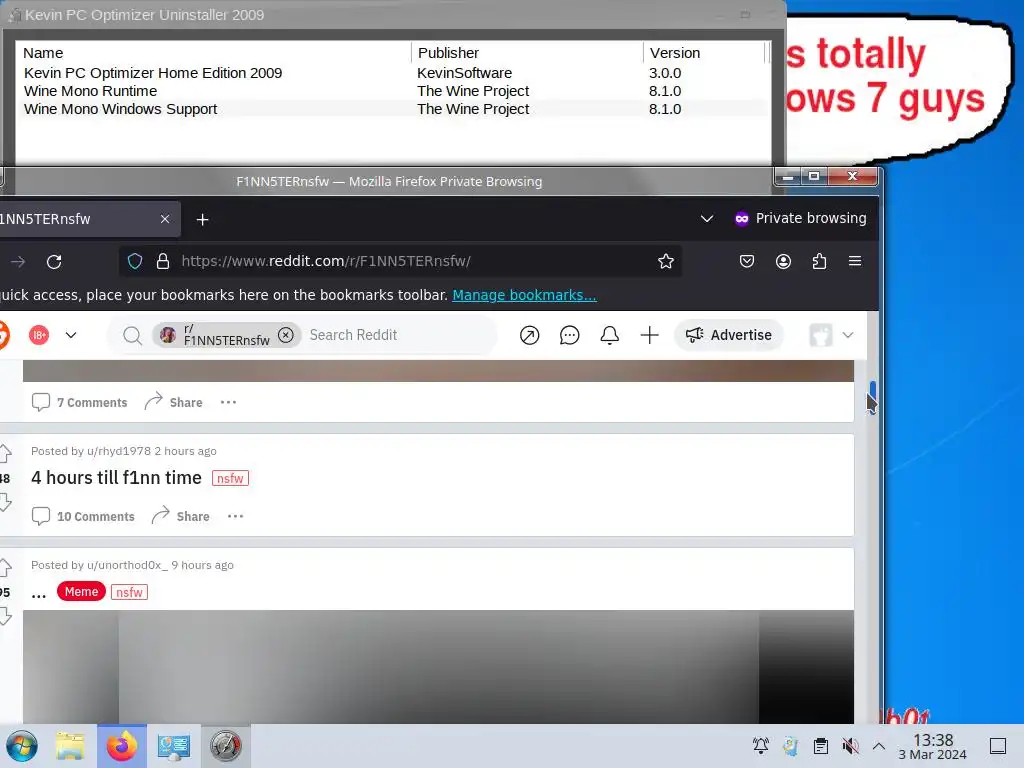Image resolution: width=1024 pixels, height=768 pixels.
Task: Open the blurred meme post image
Action: [x=438, y=666]
